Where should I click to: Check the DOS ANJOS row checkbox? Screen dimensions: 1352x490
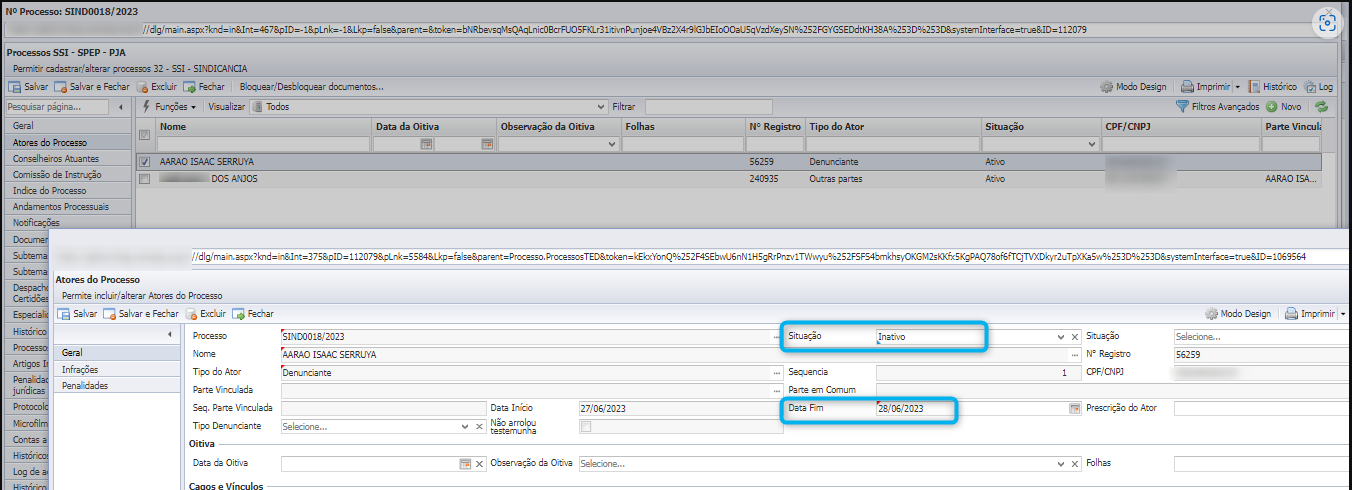point(145,179)
